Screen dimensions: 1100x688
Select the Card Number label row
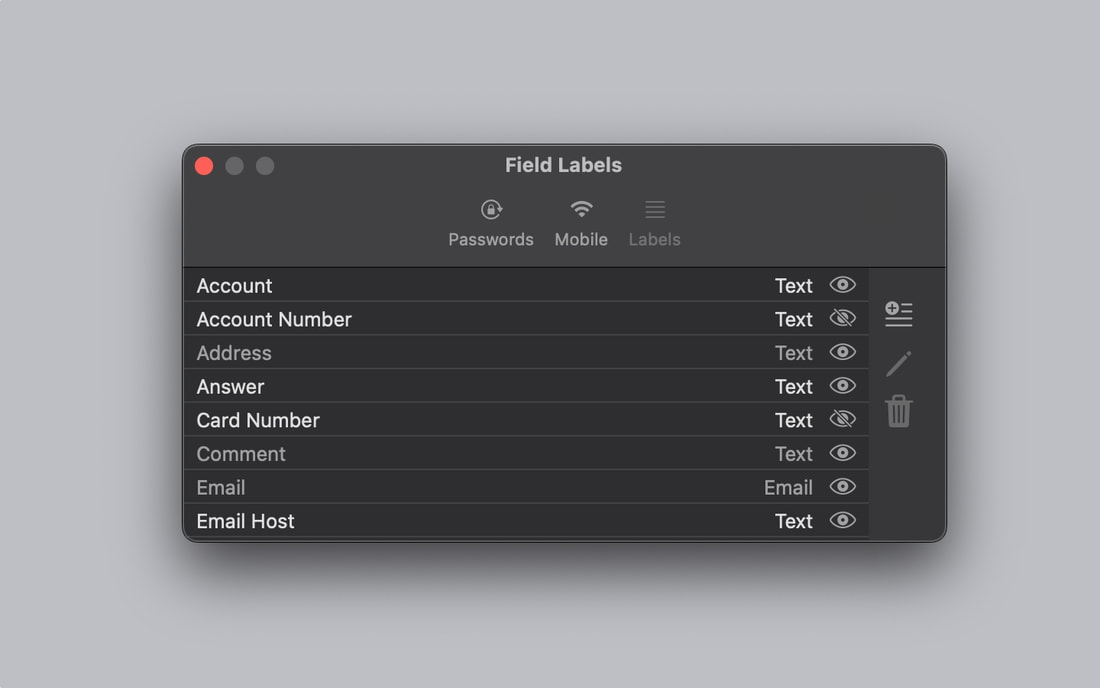pos(526,420)
